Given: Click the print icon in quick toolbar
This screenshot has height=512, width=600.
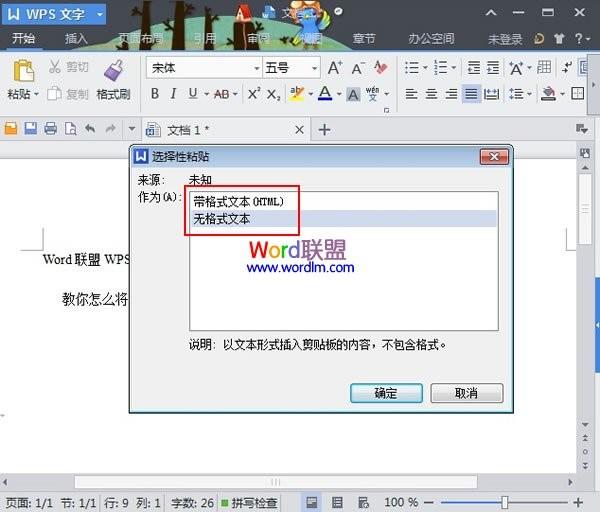Looking at the screenshot, I should point(50,129).
